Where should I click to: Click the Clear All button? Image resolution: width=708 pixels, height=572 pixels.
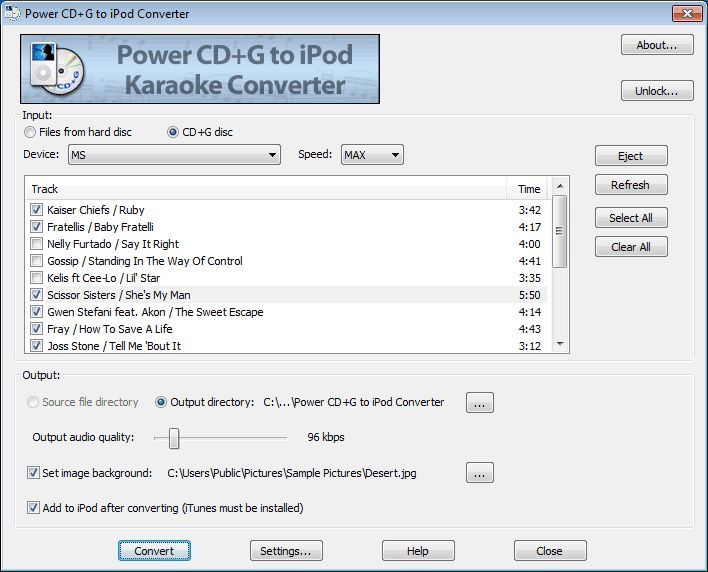tap(630, 247)
